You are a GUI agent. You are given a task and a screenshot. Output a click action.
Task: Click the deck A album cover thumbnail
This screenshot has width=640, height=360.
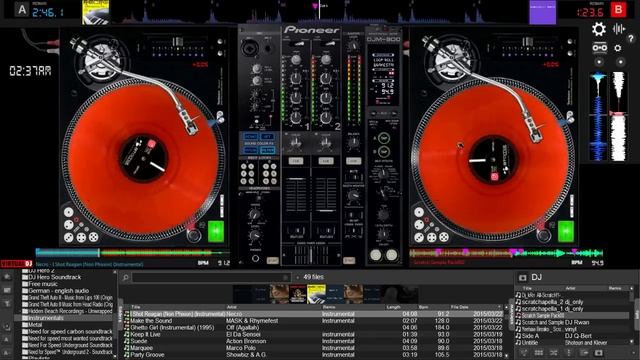click(95, 12)
